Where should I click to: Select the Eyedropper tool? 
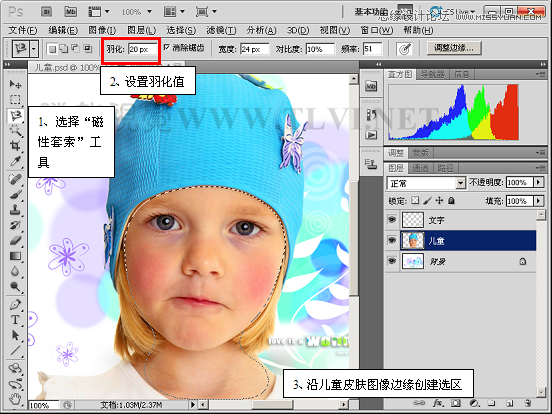pos(15,161)
